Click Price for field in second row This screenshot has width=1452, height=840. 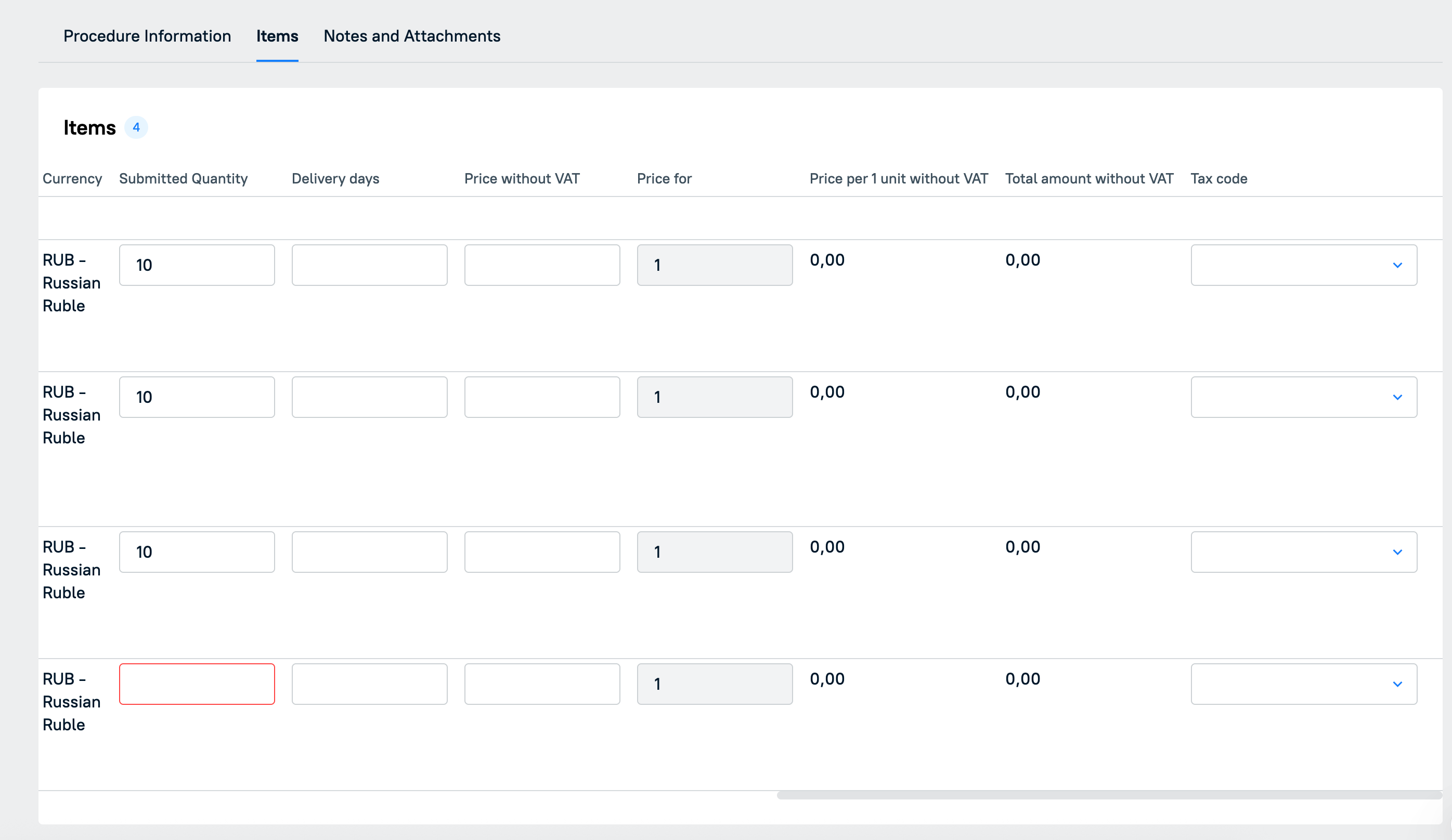(715, 397)
